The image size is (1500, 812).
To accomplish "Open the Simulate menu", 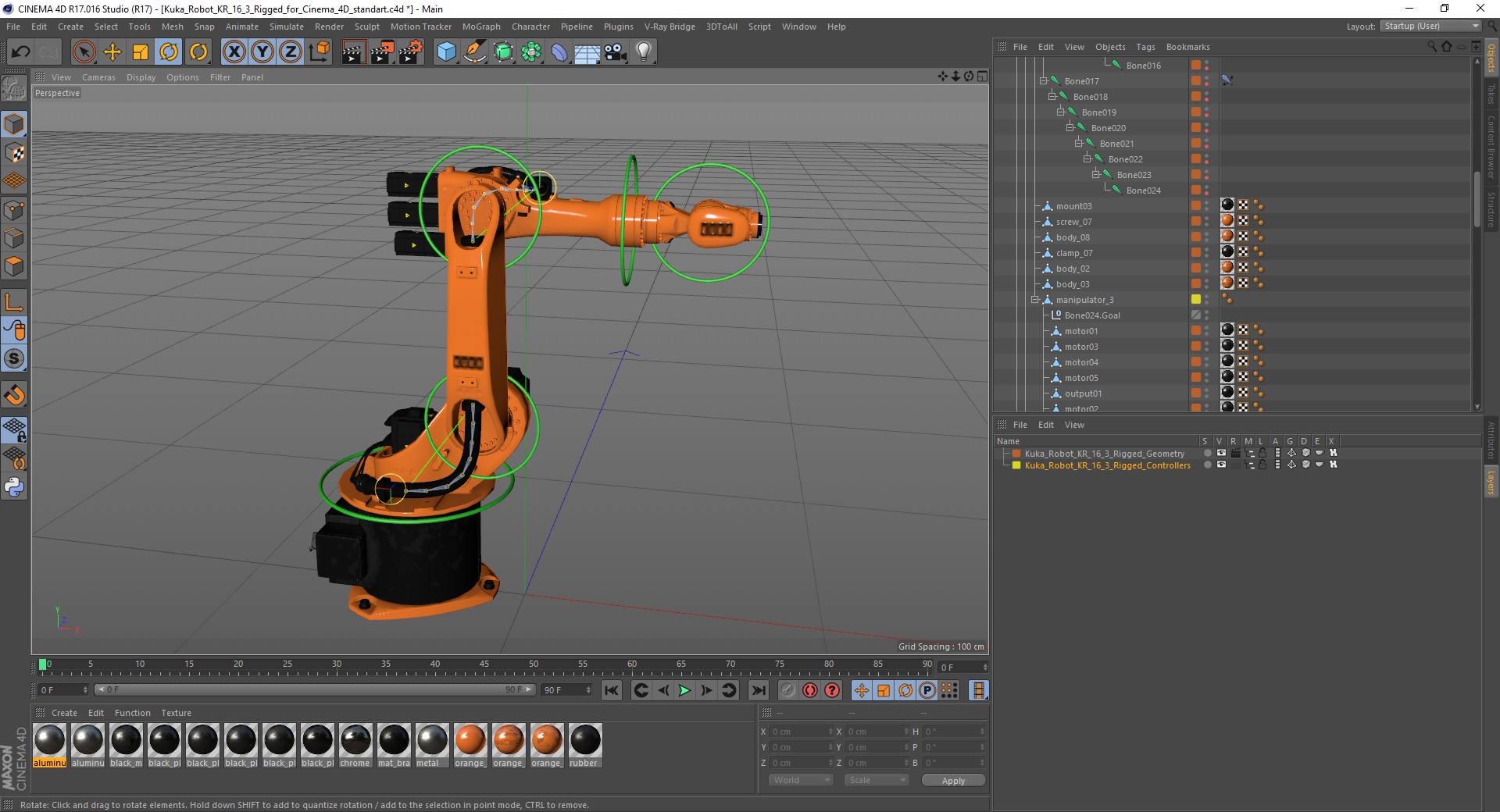I will (287, 27).
